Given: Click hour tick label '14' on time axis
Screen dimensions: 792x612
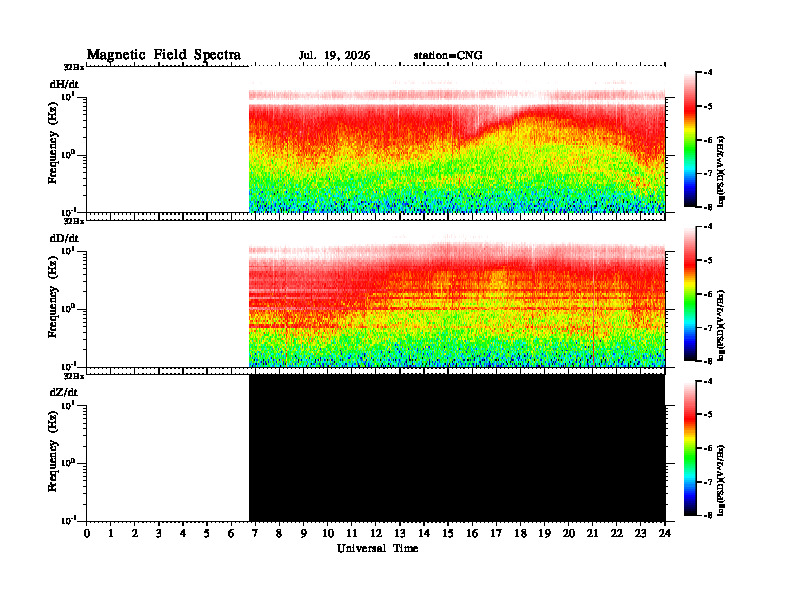Looking at the screenshot, I should point(424,534).
